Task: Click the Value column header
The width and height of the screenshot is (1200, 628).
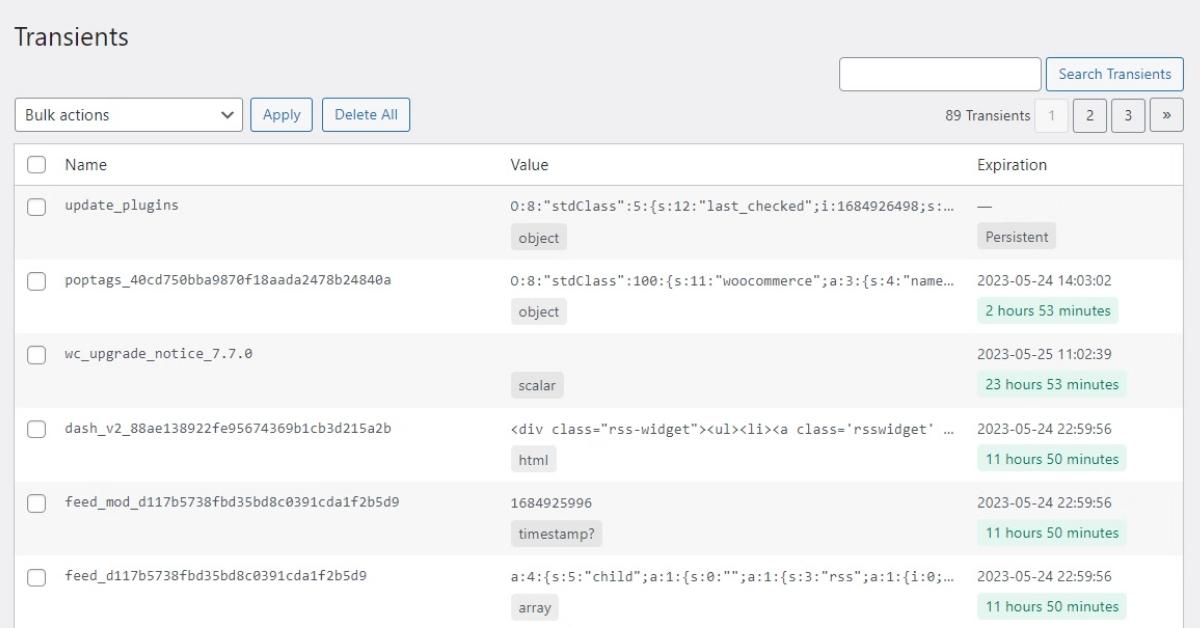Action: tap(529, 165)
